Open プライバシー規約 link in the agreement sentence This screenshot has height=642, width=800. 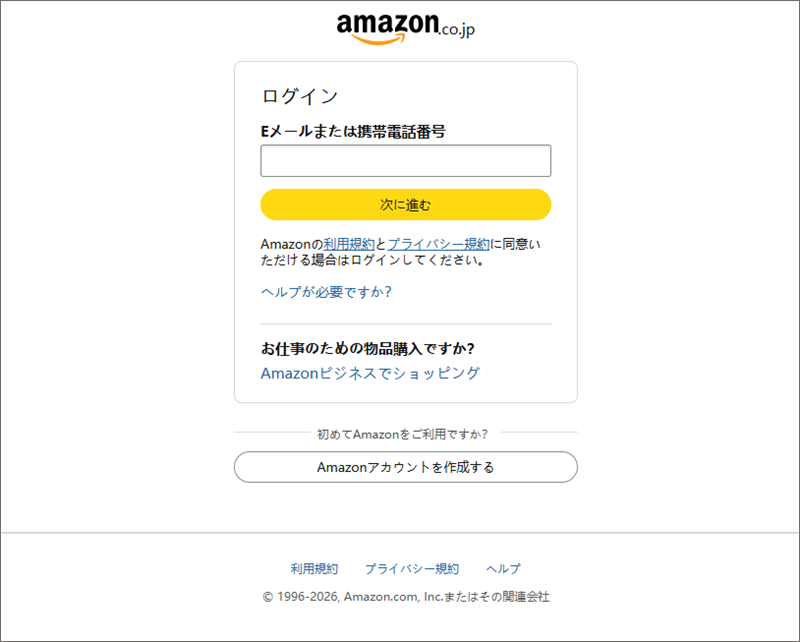(x=439, y=244)
